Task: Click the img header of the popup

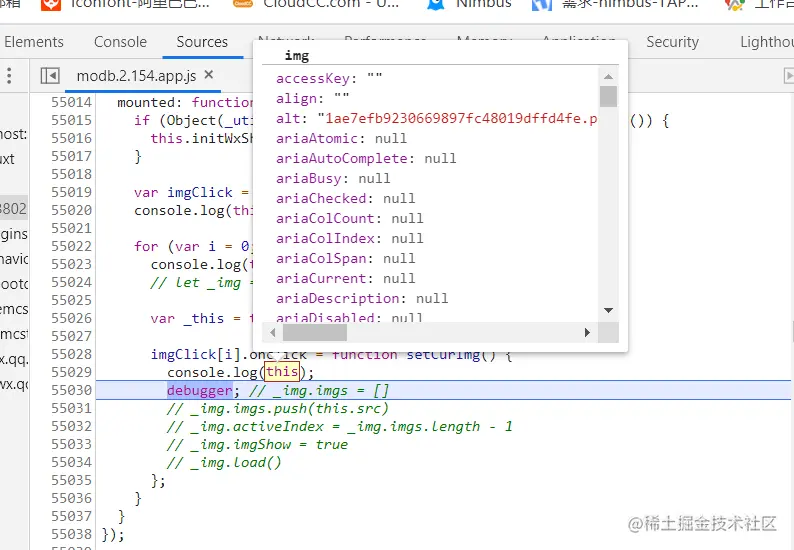Action: click(x=297, y=56)
